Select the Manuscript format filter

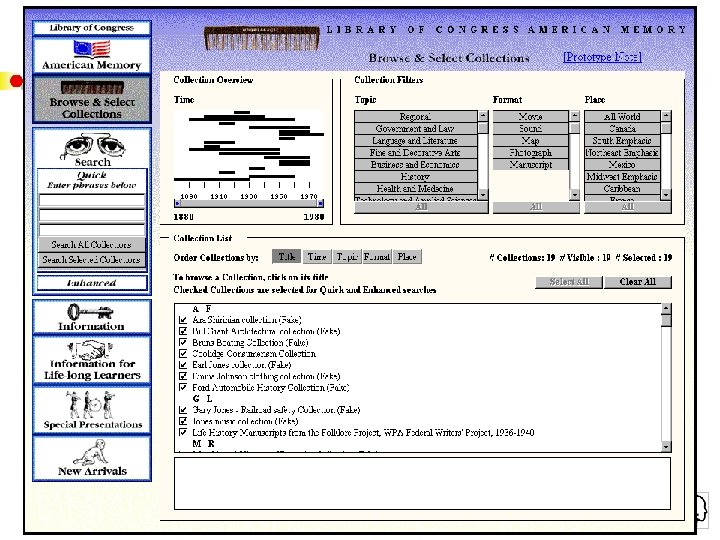(531, 164)
